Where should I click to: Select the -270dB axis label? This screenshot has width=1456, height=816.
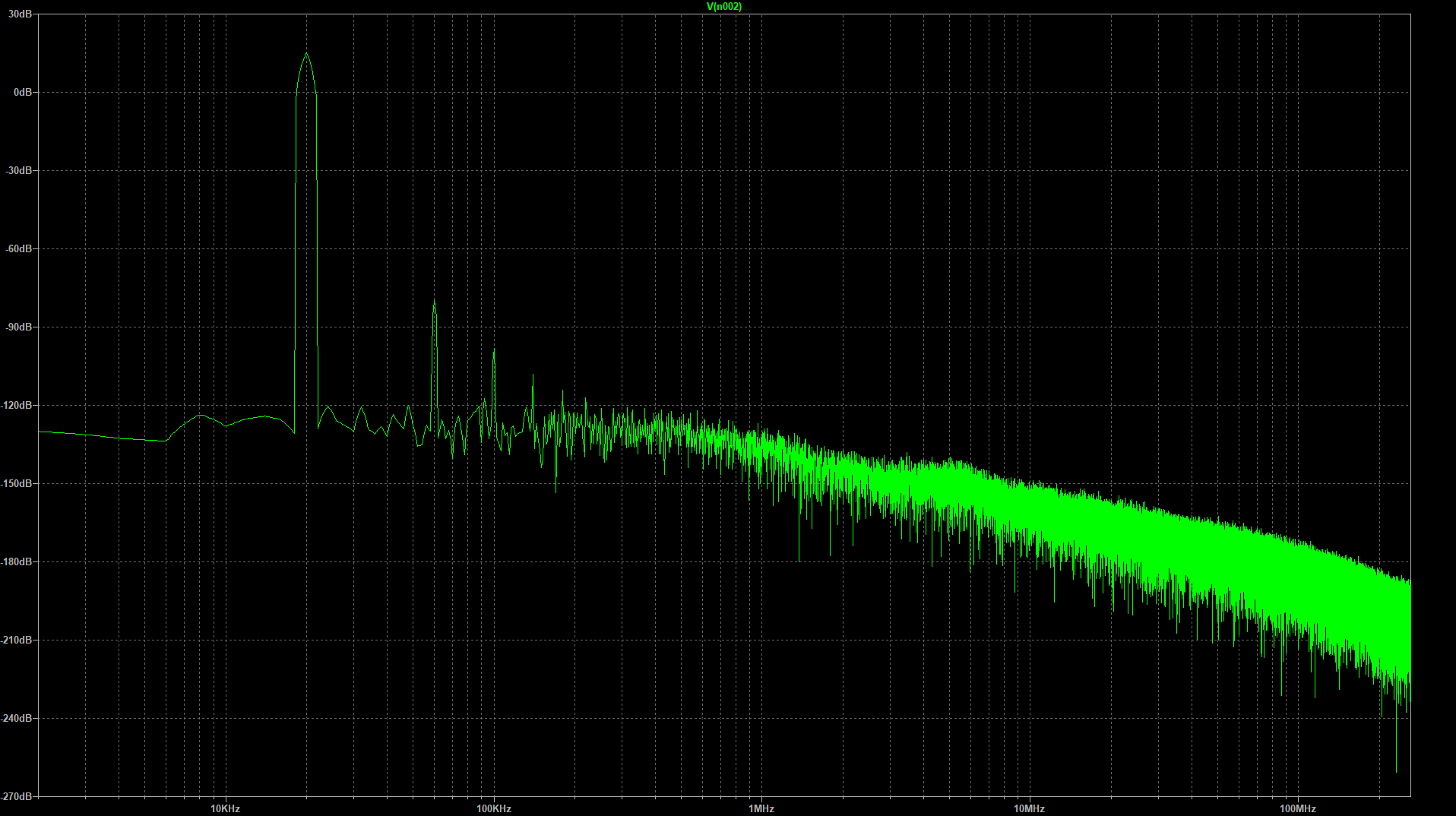(x=17, y=796)
